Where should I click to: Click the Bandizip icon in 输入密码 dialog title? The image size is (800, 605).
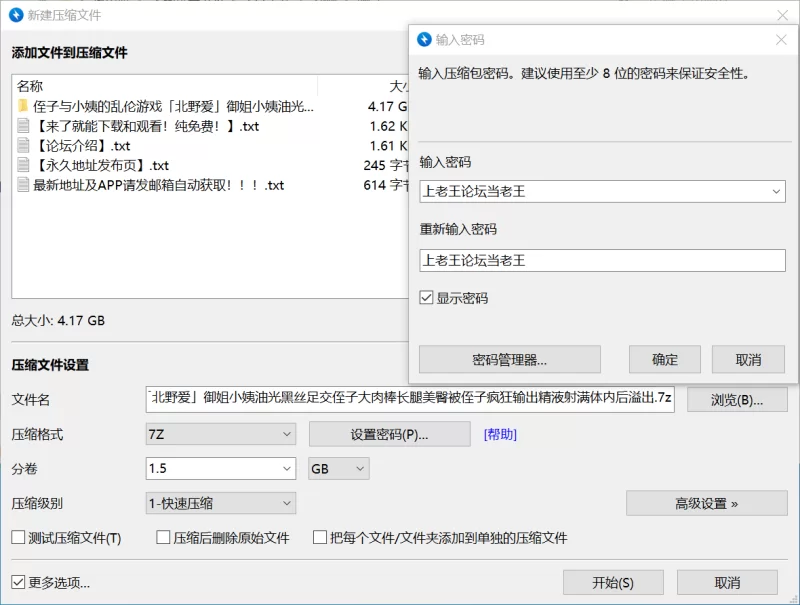424,39
